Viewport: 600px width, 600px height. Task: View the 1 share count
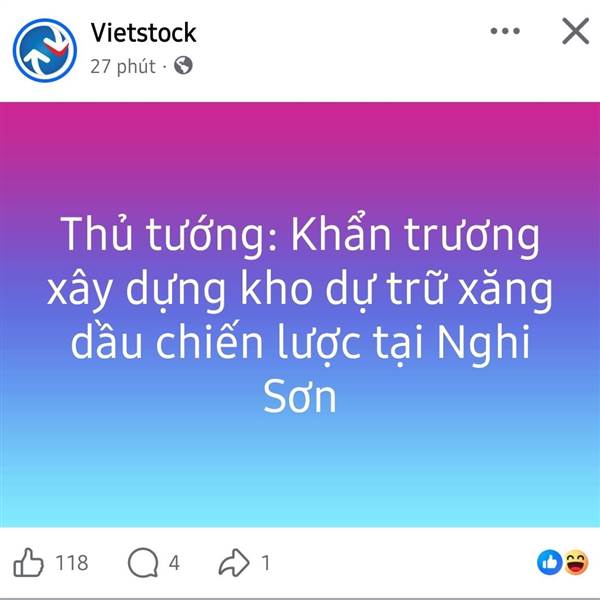pos(266,563)
